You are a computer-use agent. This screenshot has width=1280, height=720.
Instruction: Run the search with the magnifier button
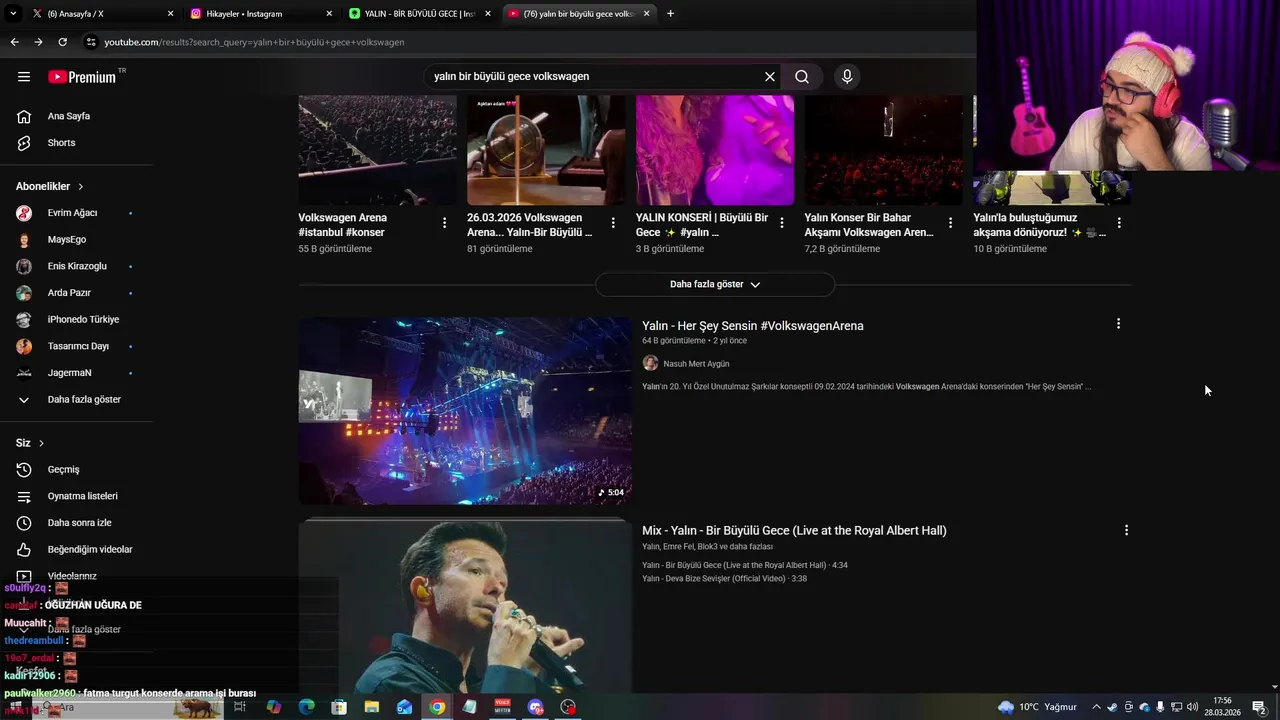tap(802, 77)
